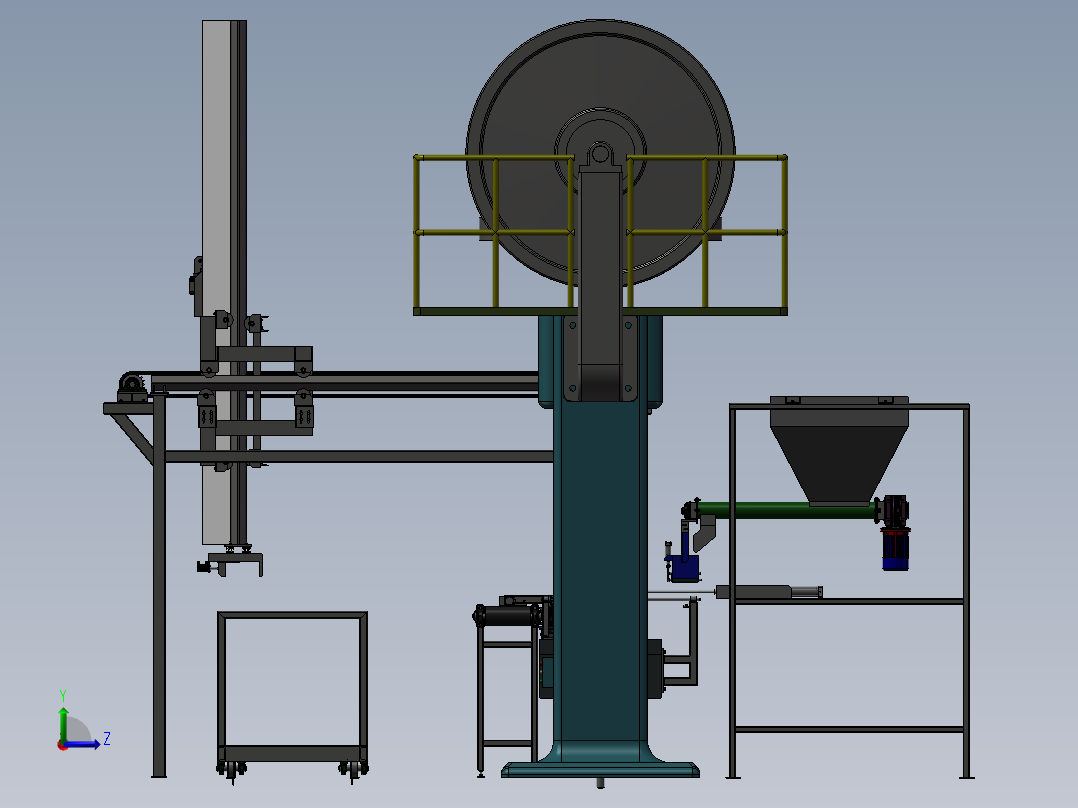Image resolution: width=1078 pixels, height=808 pixels.
Task: Select the small blue unit below conveyor outlet
Action: 685,567
